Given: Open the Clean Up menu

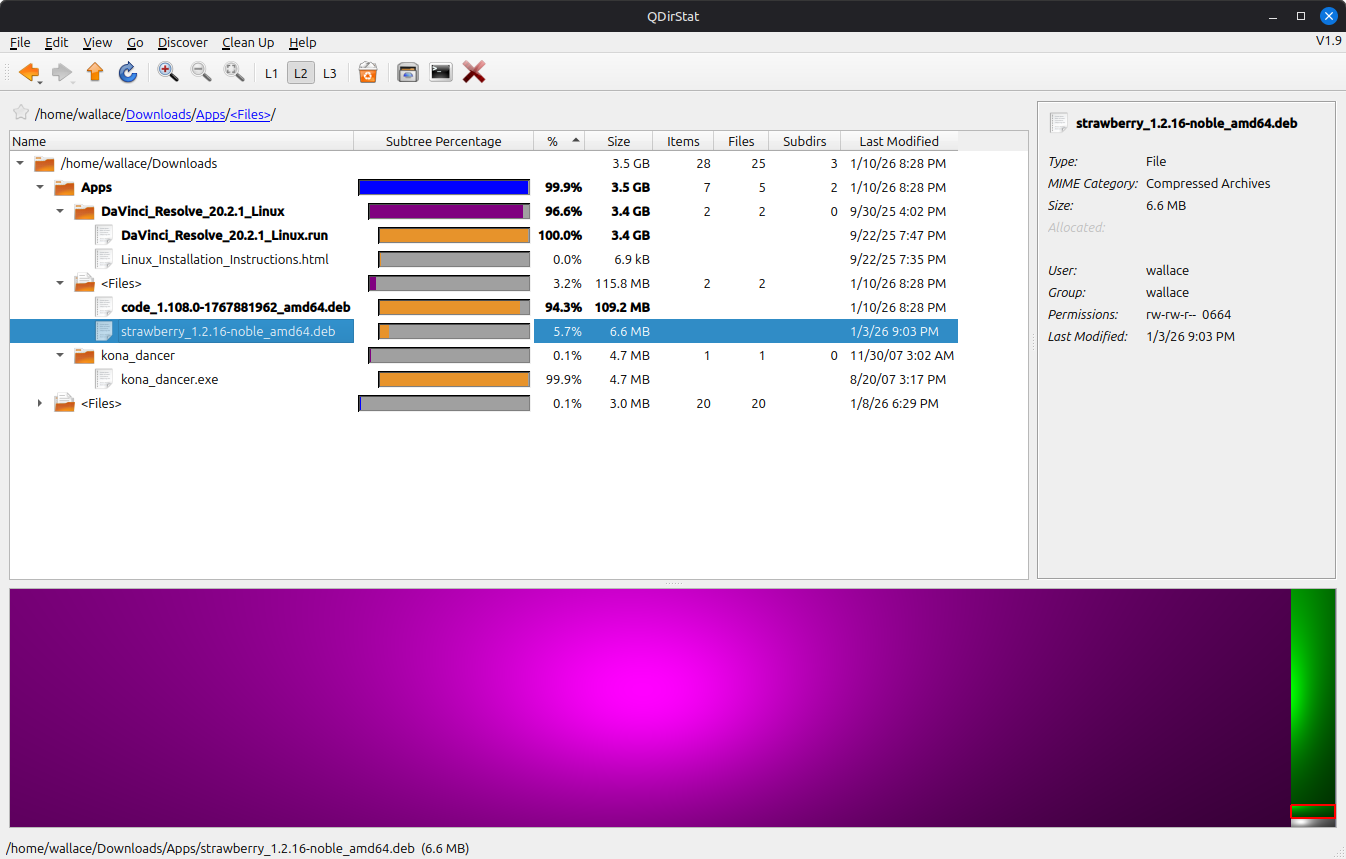Looking at the screenshot, I should [247, 42].
